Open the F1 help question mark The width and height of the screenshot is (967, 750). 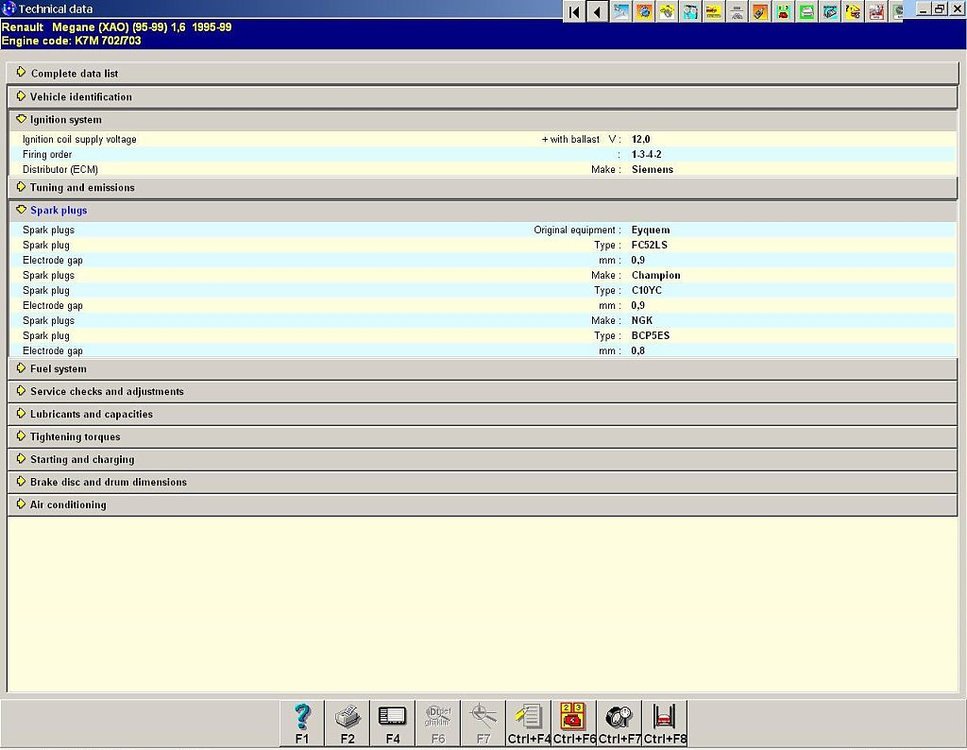tap(302, 723)
